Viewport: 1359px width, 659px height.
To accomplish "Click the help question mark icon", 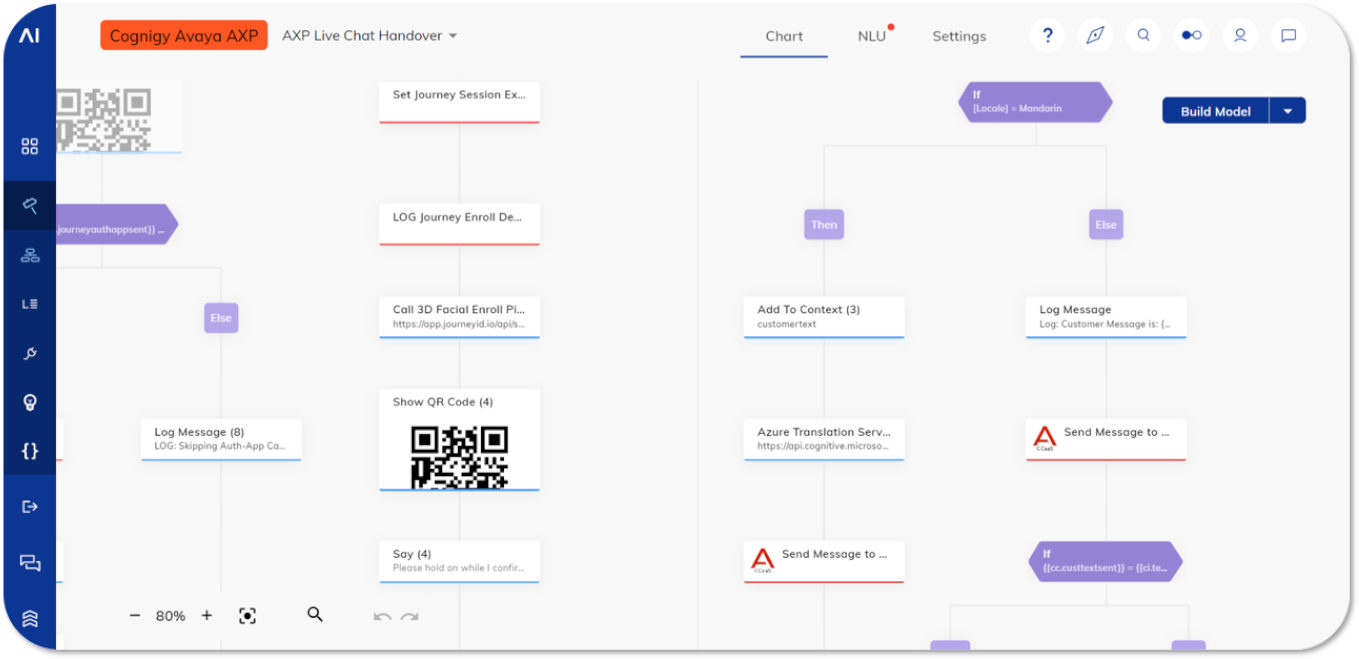I will click(x=1047, y=35).
